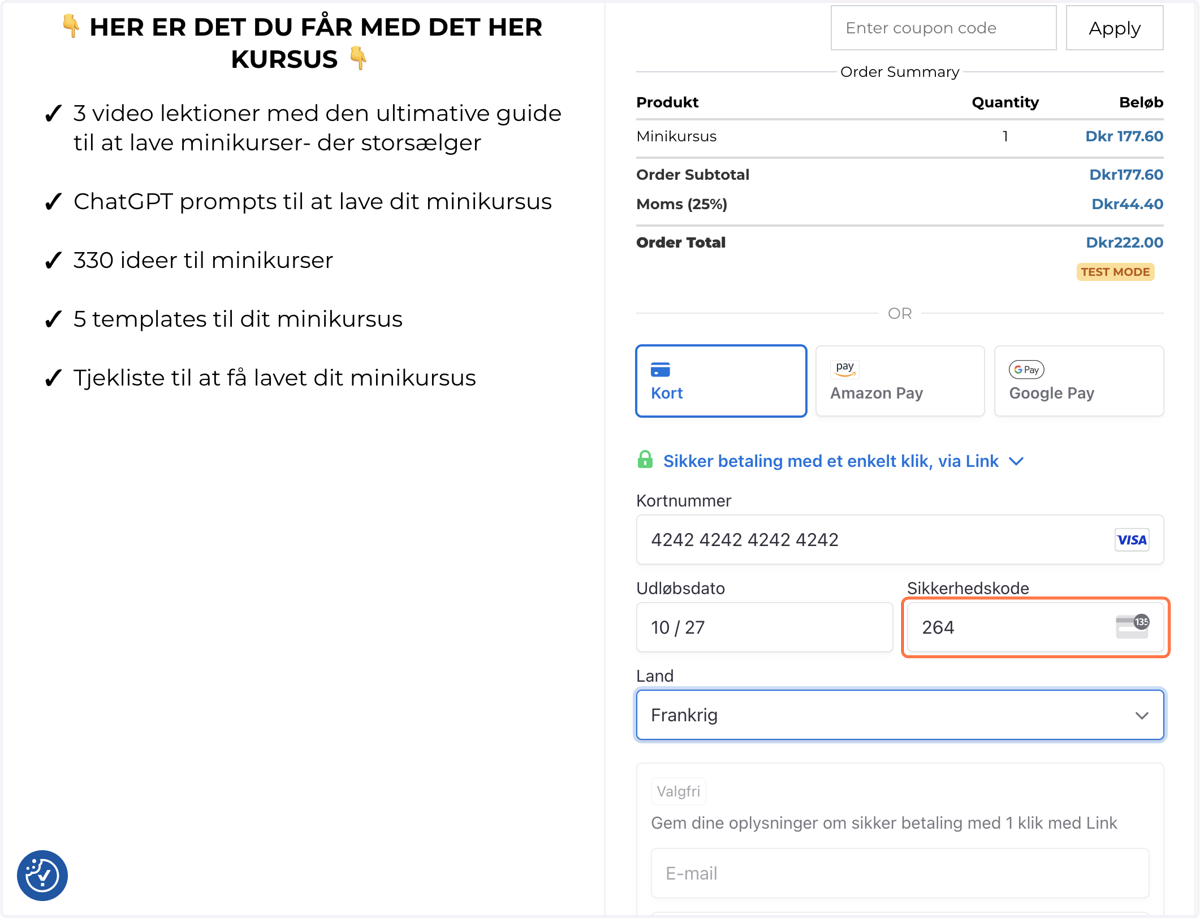Click the Udløbsdato field

point(764,627)
